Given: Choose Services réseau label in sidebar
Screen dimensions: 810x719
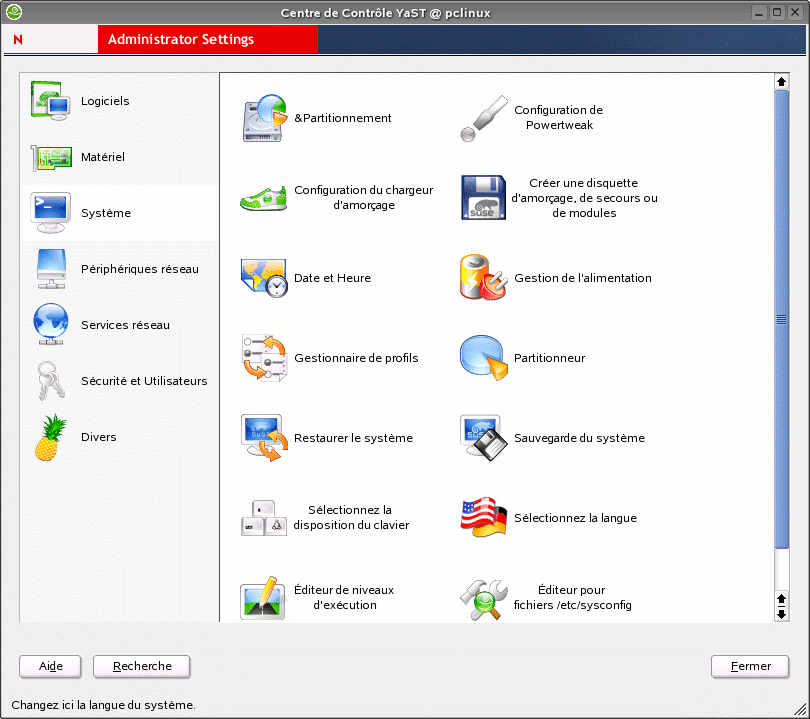Looking at the screenshot, I should 125,325.
